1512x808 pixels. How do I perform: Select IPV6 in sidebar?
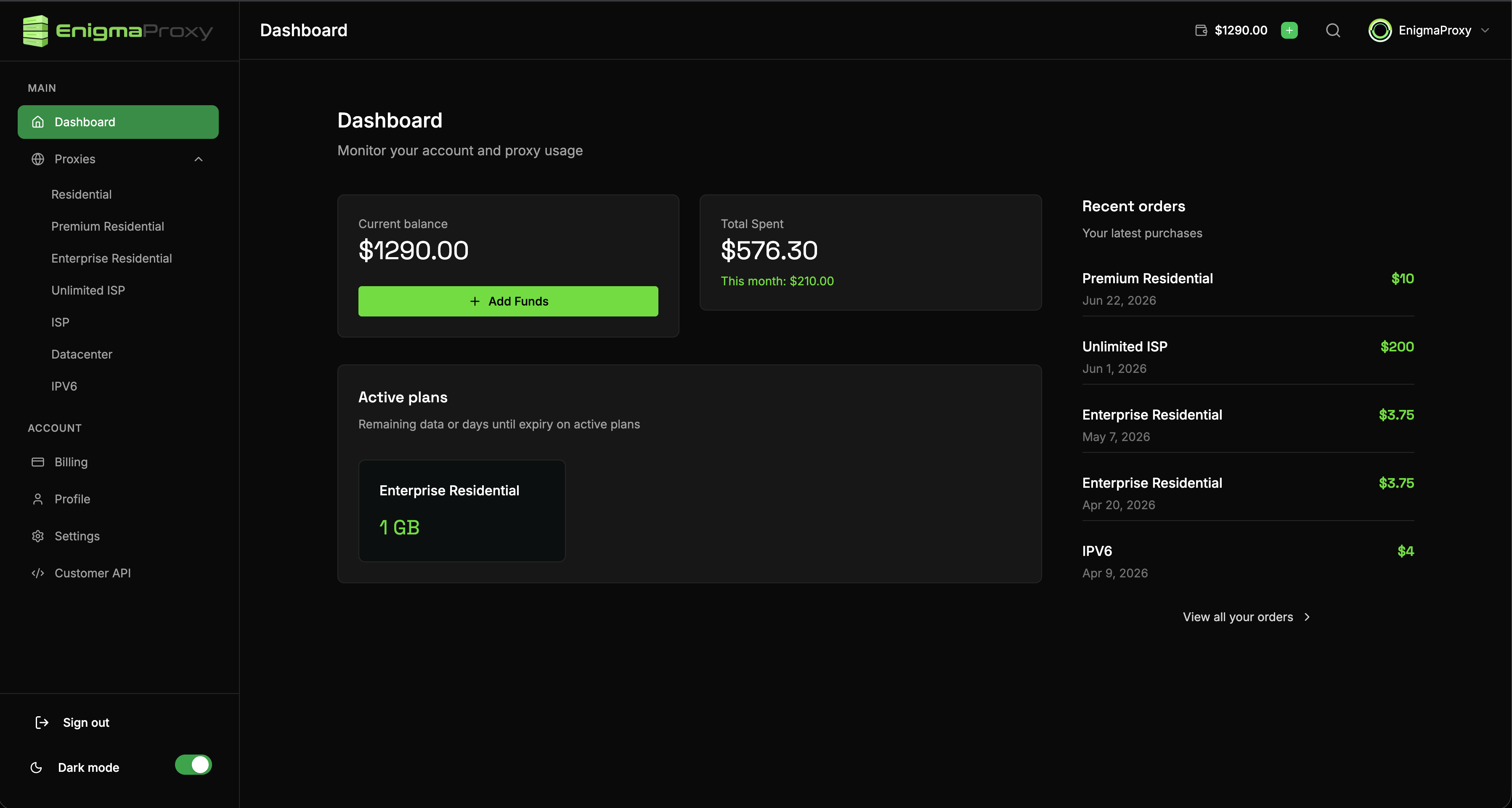64,386
